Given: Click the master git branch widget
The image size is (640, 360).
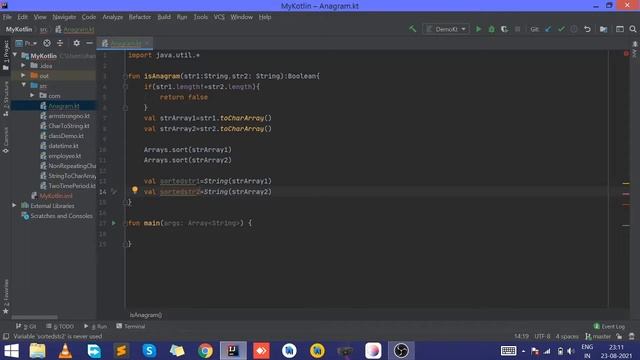Looking at the screenshot, I should click(598, 336).
